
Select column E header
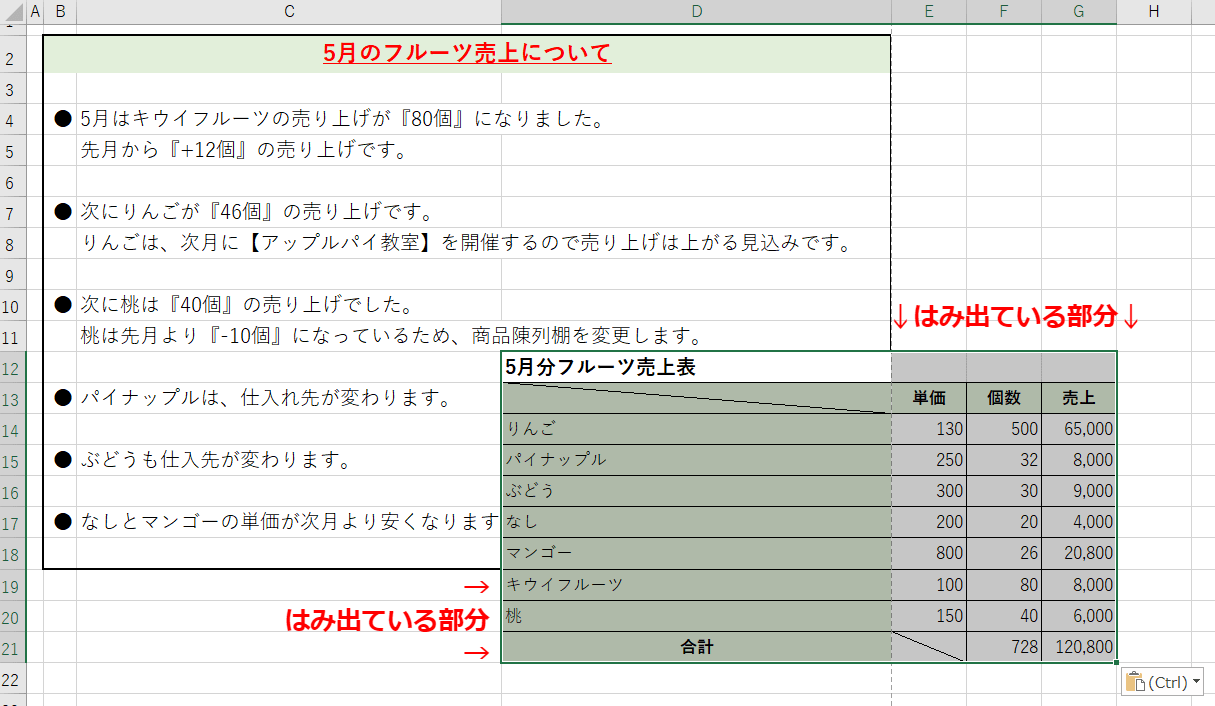pos(929,11)
